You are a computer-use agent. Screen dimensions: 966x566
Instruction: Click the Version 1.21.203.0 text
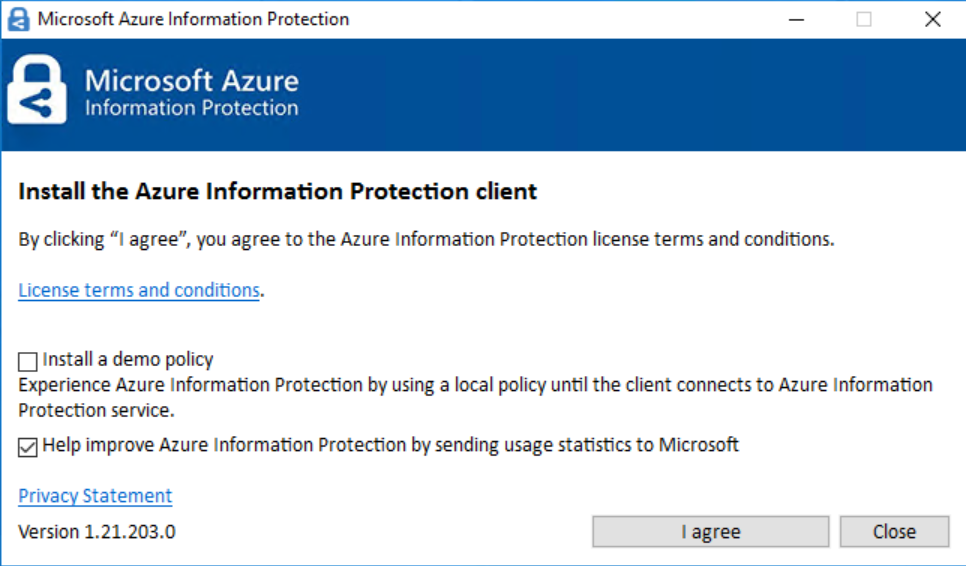pyautogui.click(x=97, y=532)
